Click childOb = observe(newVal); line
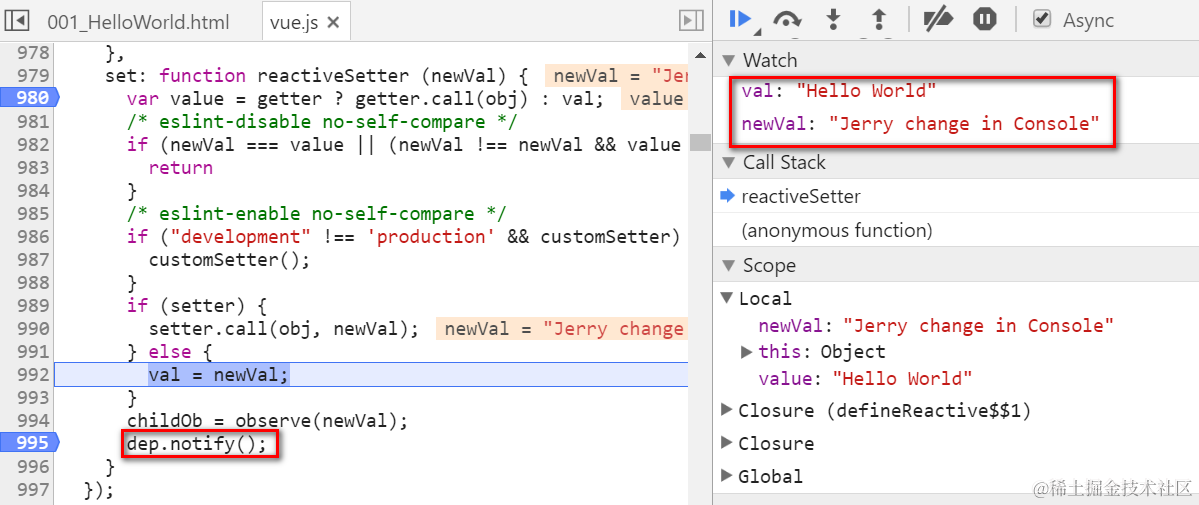The width and height of the screenshot is (1199, 505). pyautogui.click(x=268, y=420)
